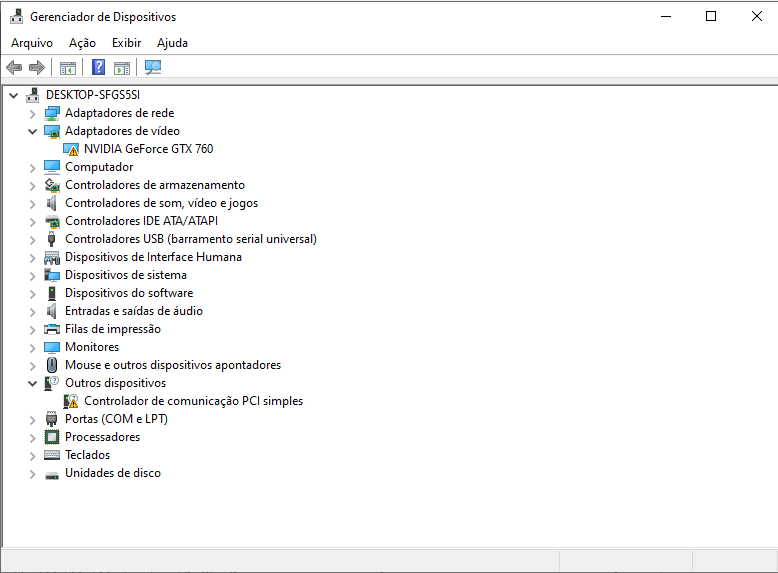Click the Portas (COM e LPT) icon
This screenshot has height=573, width=778.
pyautogui.click(x=52, y=419)
